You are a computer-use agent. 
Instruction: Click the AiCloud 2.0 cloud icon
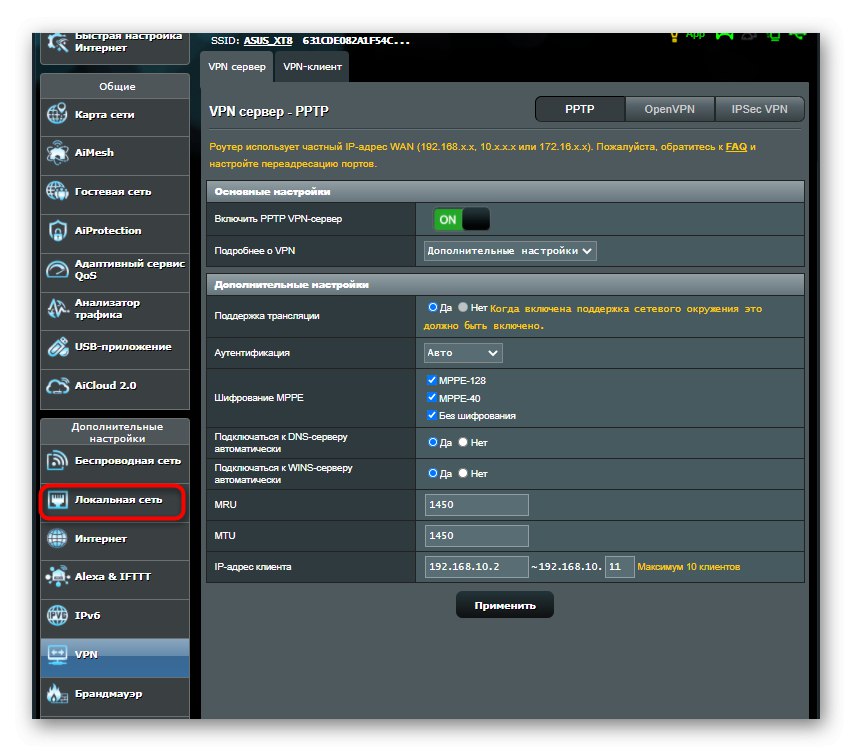coord(57,386)
